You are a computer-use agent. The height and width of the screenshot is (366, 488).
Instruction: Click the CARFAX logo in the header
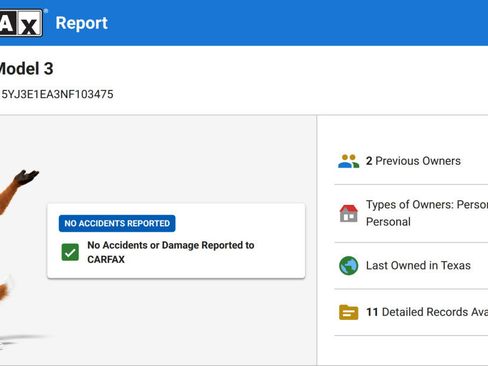coord(21,23)
